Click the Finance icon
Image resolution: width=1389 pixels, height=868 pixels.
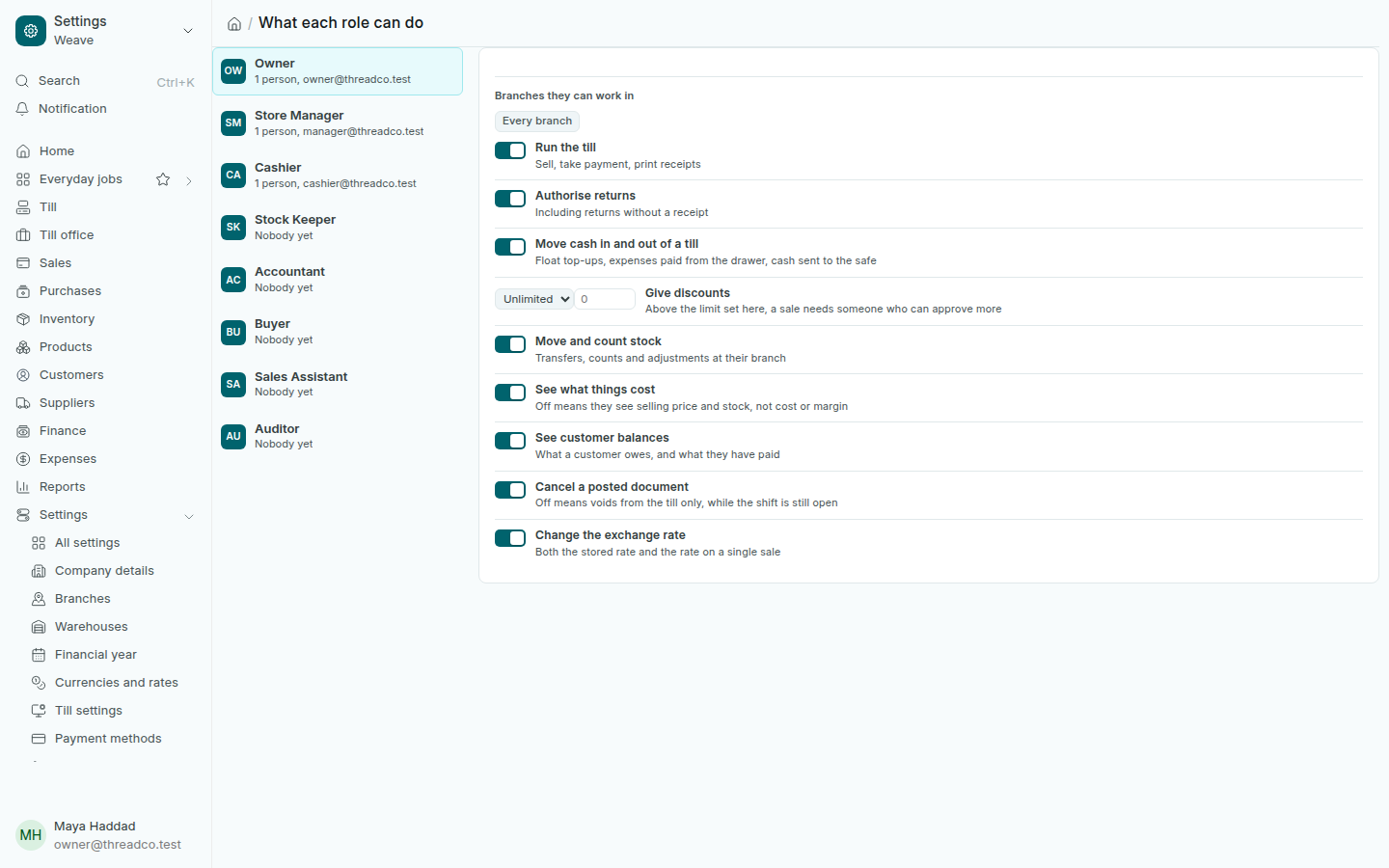tap(23, 431)
